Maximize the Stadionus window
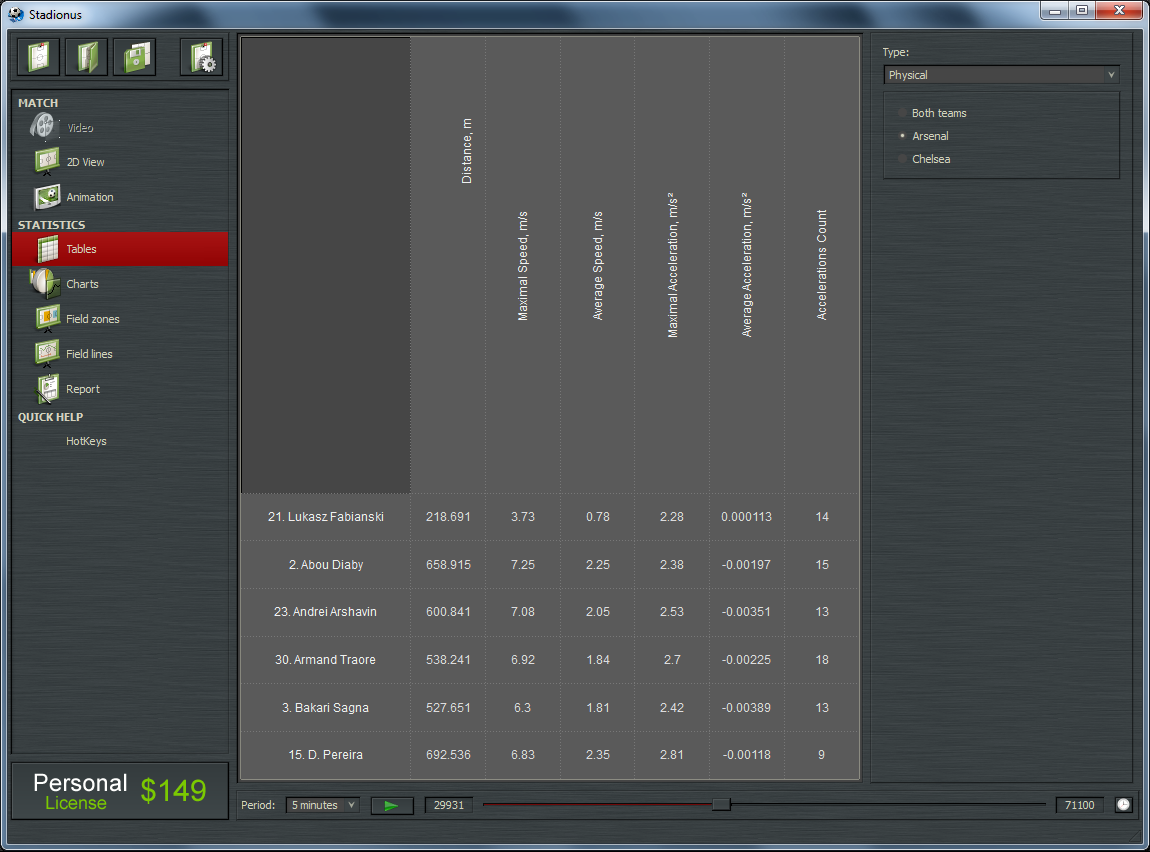 point(1082,10)
